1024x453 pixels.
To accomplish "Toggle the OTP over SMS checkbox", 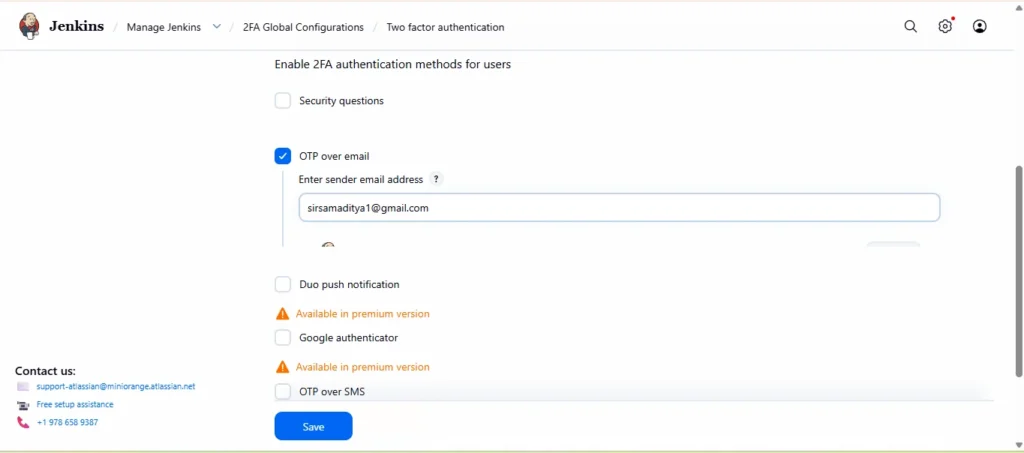I will (283, 392).
